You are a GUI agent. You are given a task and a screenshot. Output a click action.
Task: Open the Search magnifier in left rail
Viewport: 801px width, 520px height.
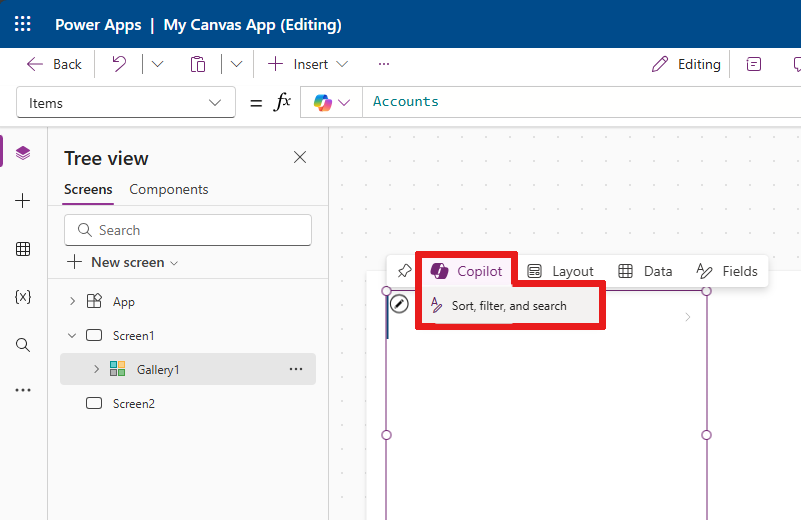click(23, 345)
